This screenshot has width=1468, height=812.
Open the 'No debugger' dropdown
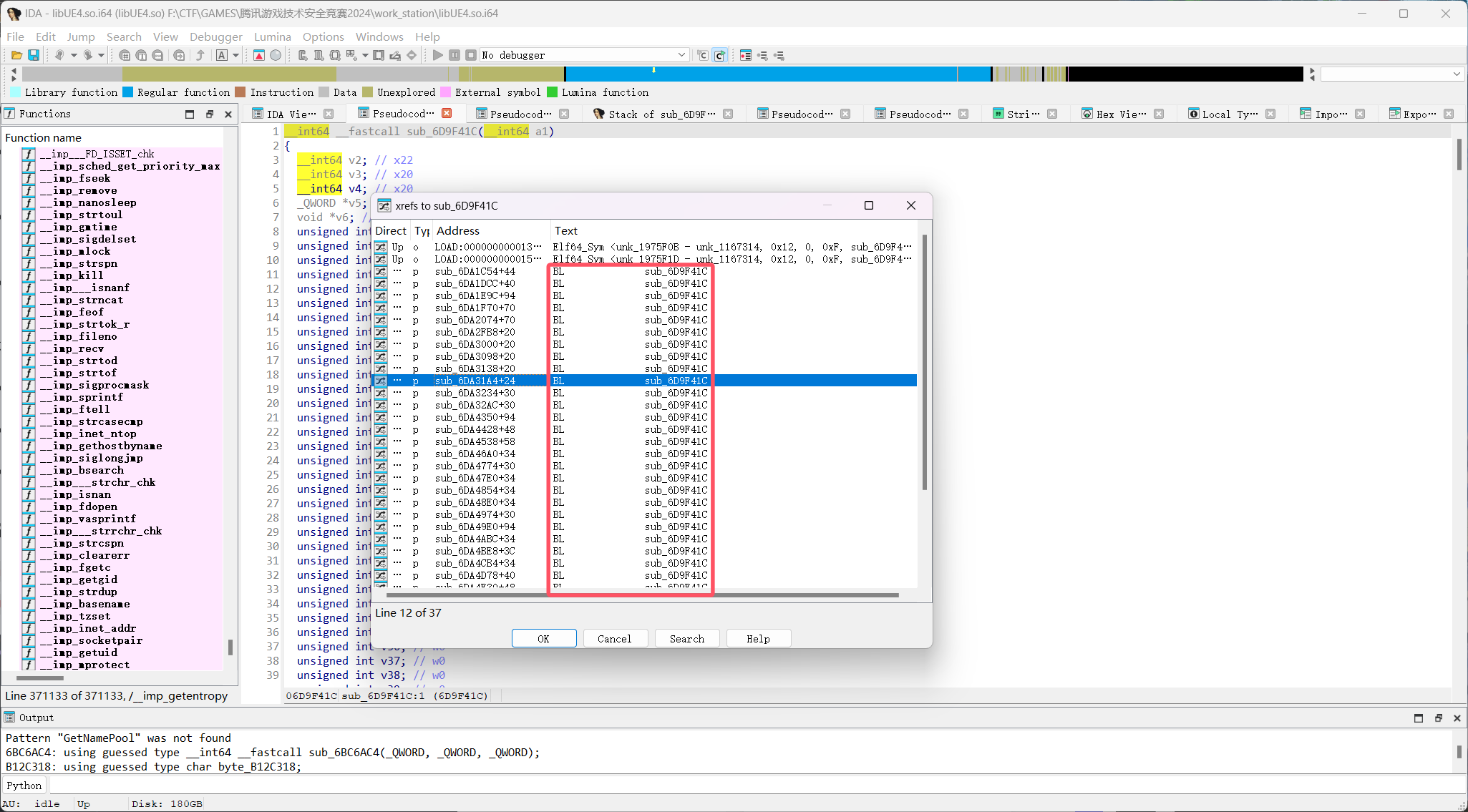point(681,55)
